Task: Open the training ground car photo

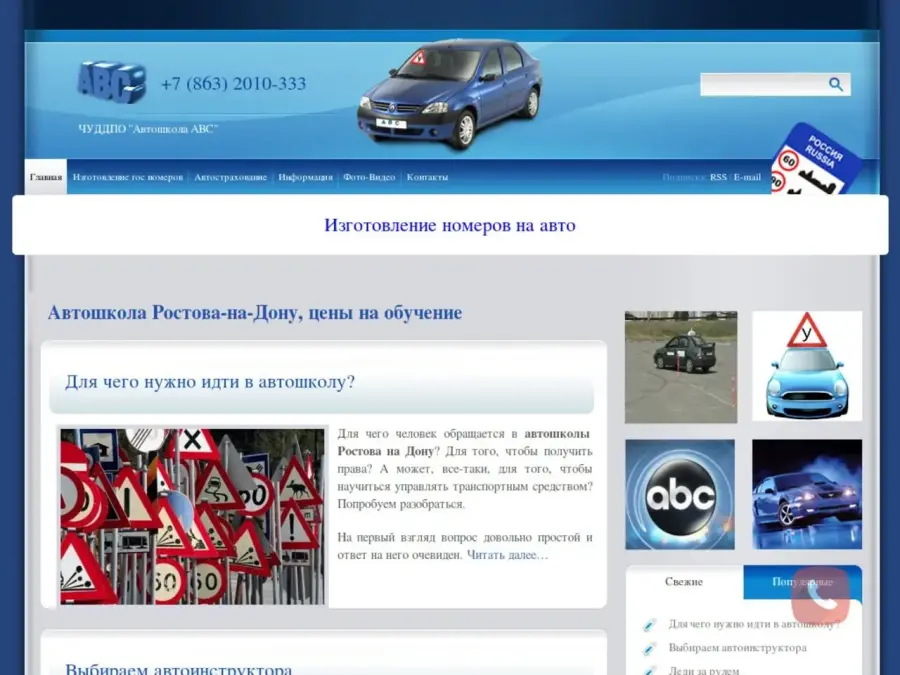Action: [680, 366]
